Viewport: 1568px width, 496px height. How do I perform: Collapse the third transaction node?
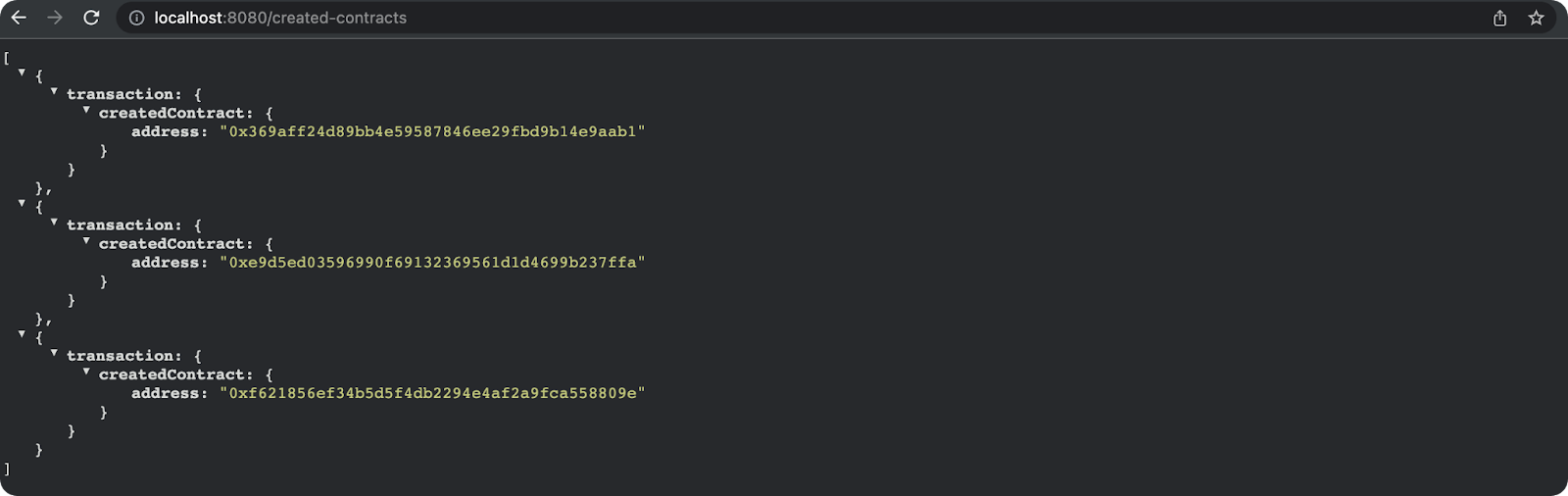click(x=54, y=352)
